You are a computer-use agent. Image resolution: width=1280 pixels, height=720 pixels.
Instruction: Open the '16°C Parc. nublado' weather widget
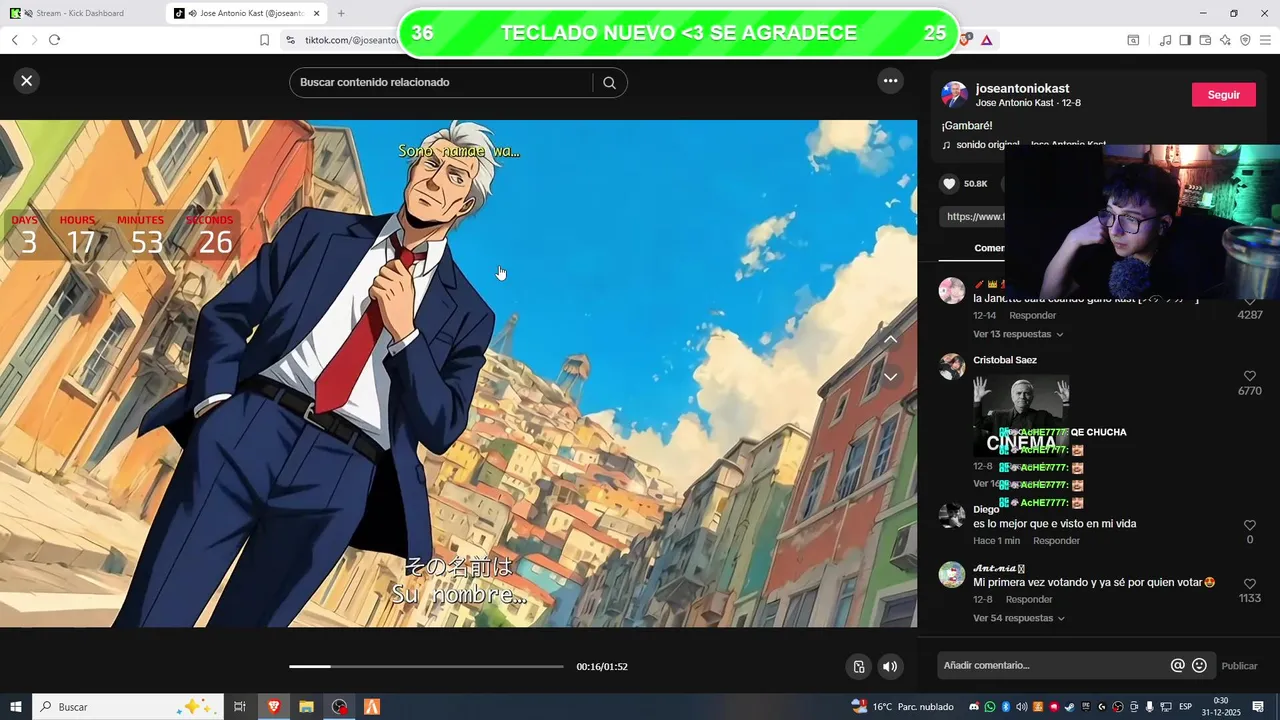click(x=902, y=707)
